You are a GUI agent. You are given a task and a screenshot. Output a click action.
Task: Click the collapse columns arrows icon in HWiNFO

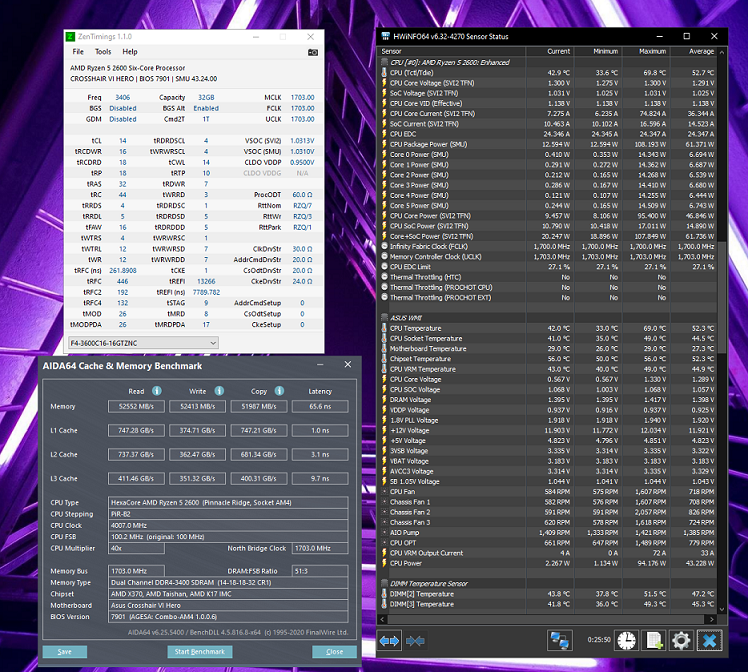(x=415, y=641)
